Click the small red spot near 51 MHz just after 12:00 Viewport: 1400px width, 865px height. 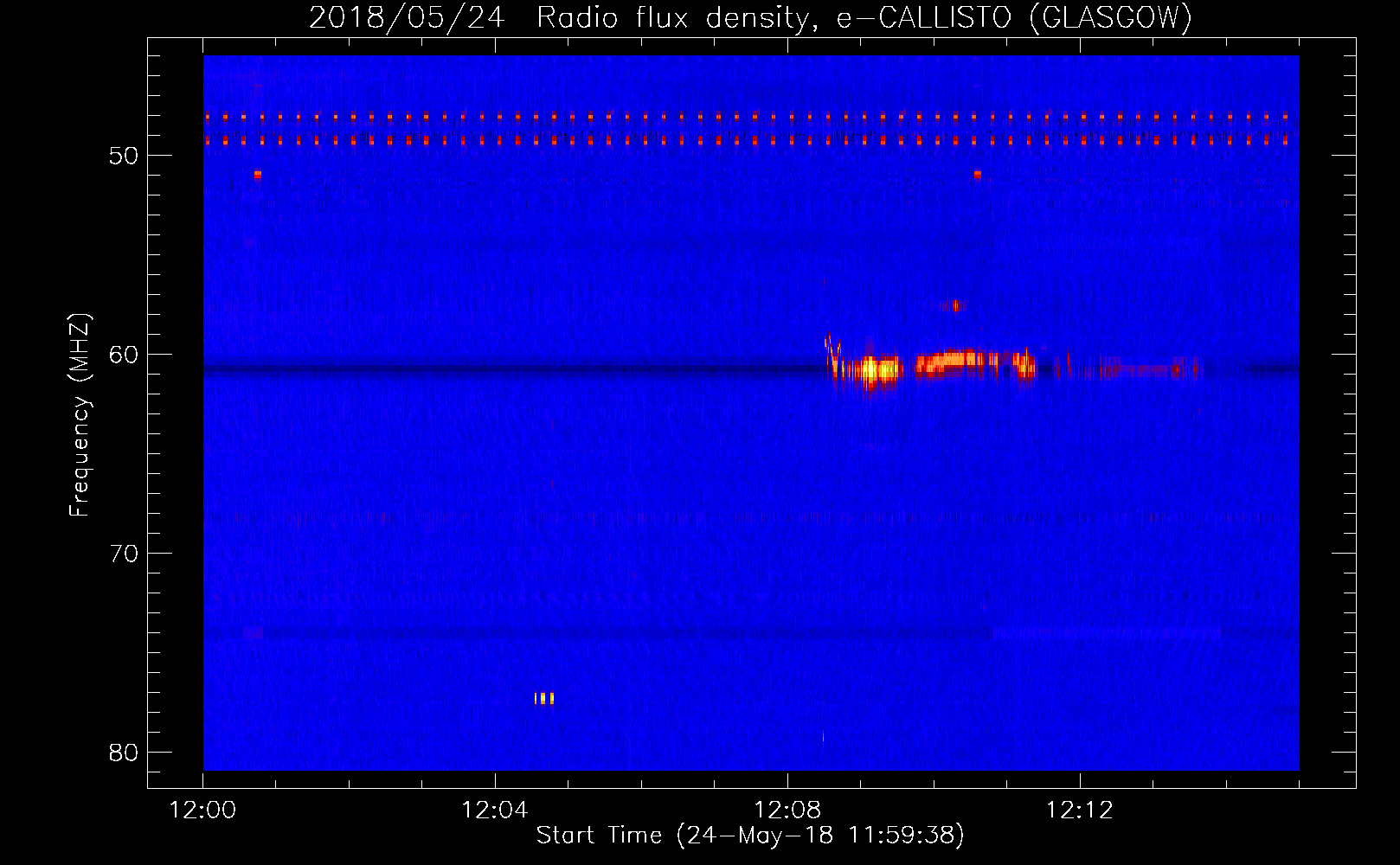pos(258,175)
